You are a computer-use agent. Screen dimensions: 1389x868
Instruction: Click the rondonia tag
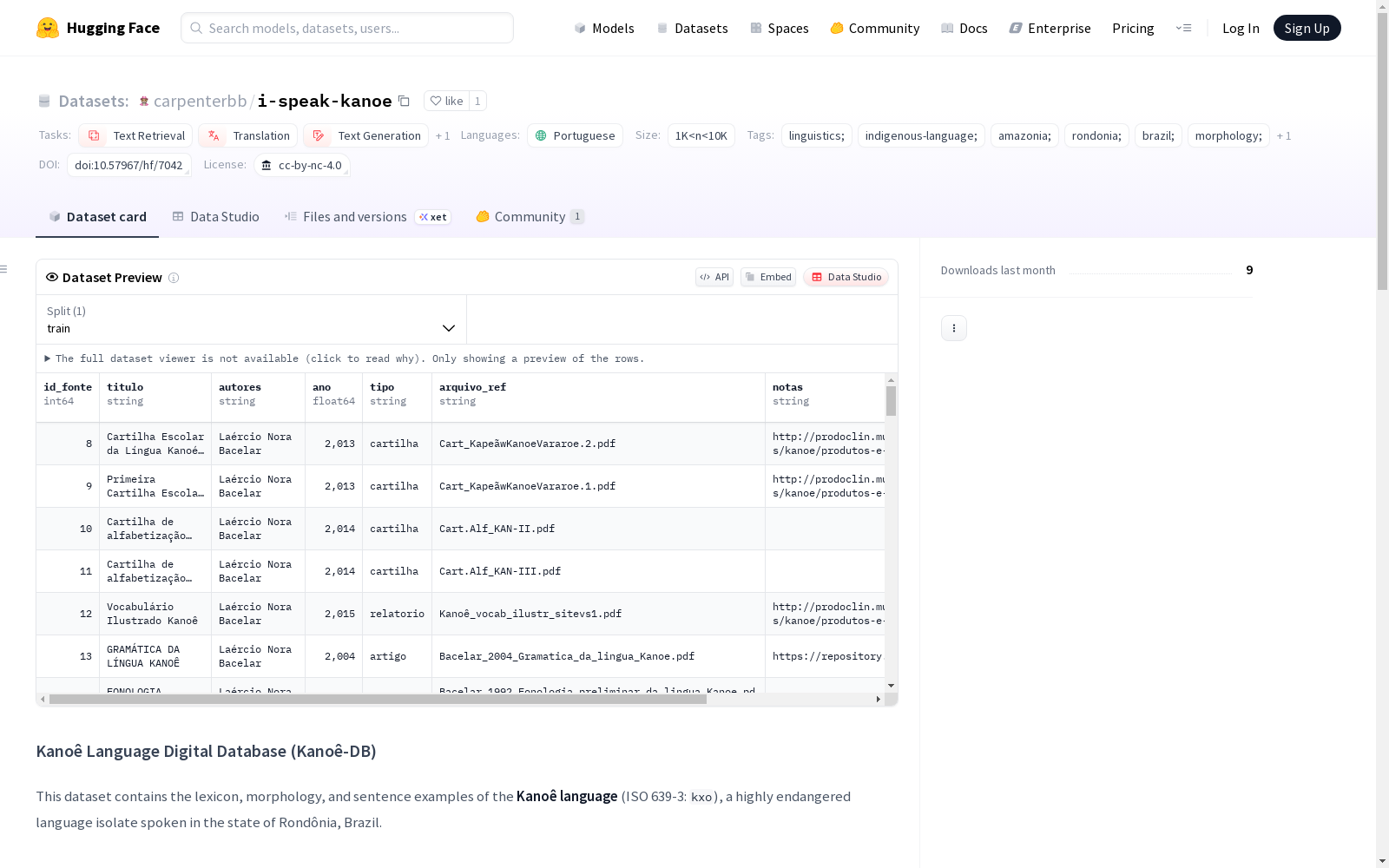tap(1096, 135)
